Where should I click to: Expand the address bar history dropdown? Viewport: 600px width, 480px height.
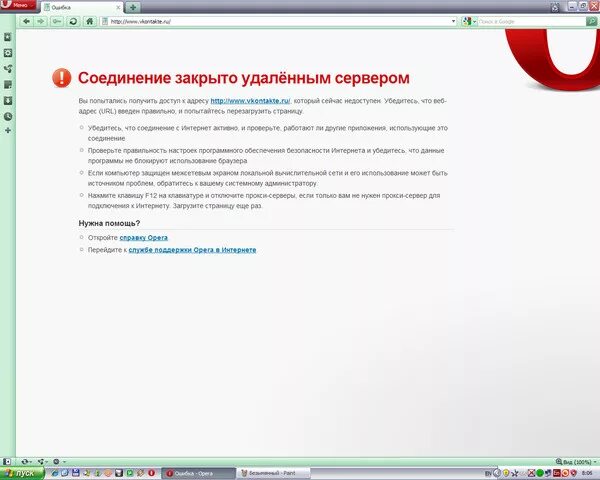tap(453, 21)
